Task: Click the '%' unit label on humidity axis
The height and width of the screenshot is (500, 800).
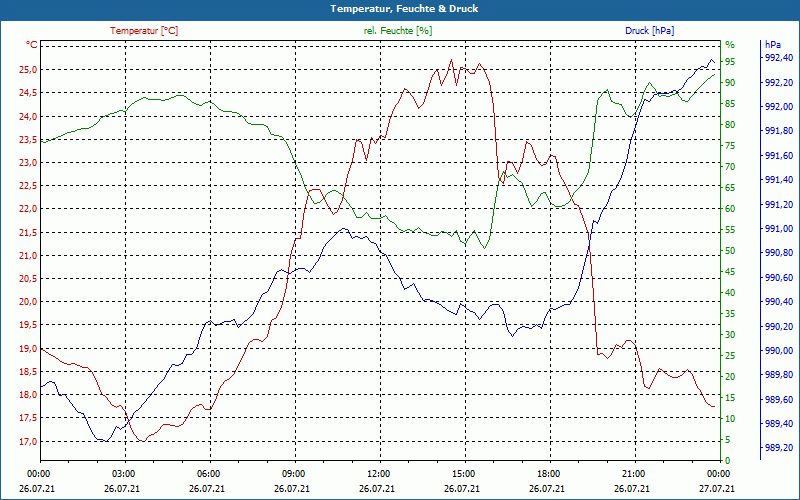Action: [730, 45]
